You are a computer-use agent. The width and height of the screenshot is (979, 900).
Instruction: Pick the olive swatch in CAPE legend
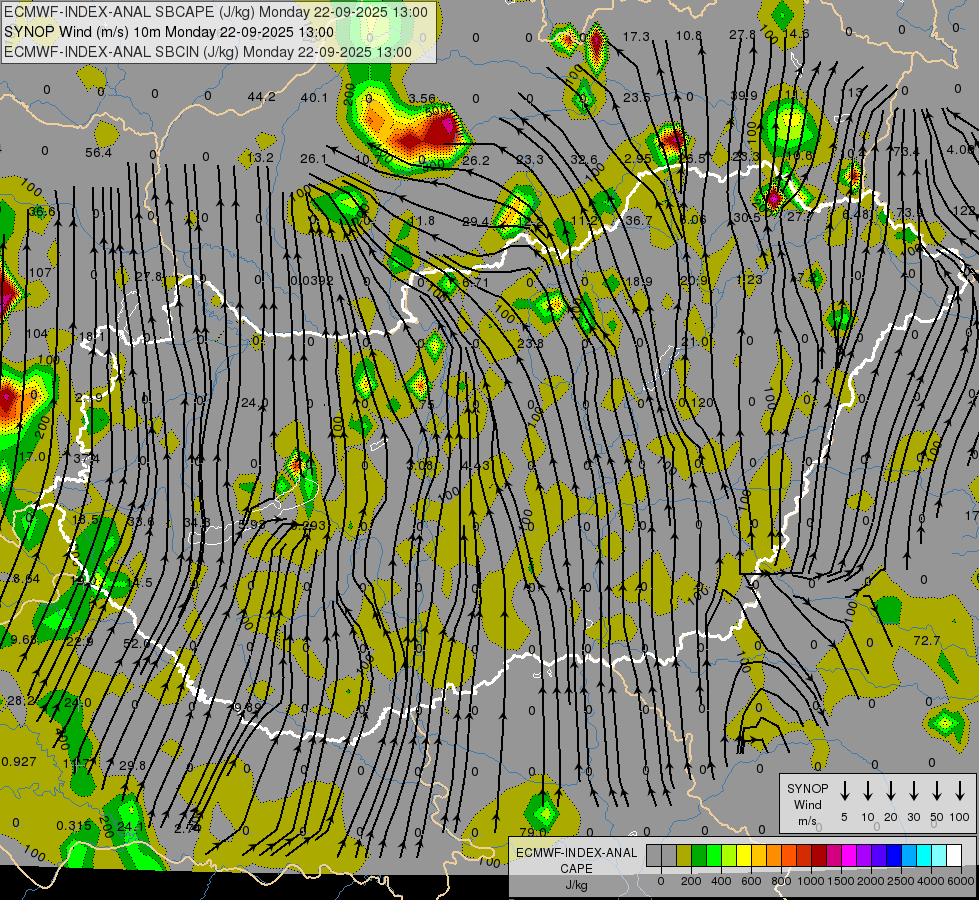[684, 856]
